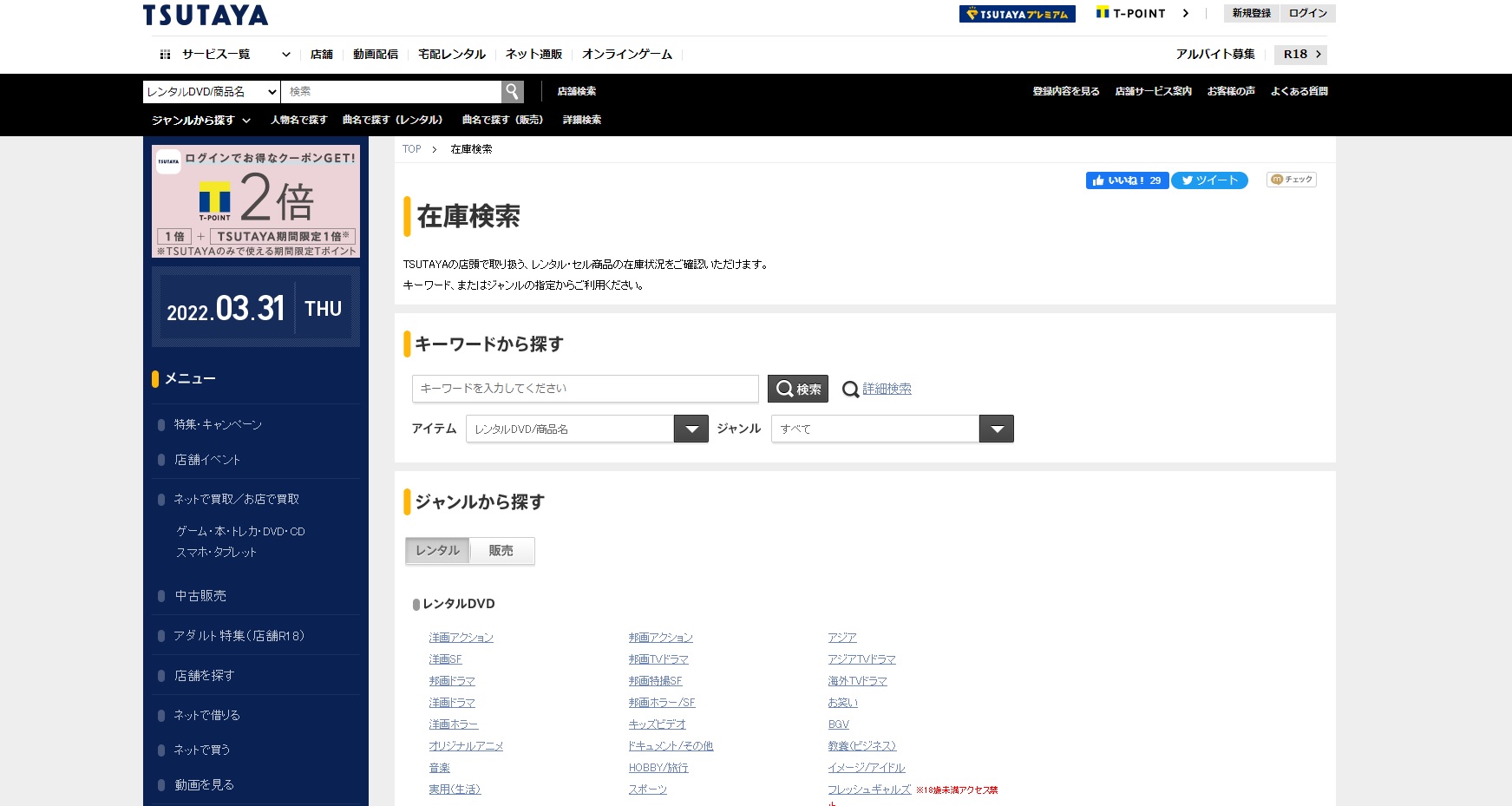
Task: Expand the サービス一覧 chevron
Action: click(285, 54)
